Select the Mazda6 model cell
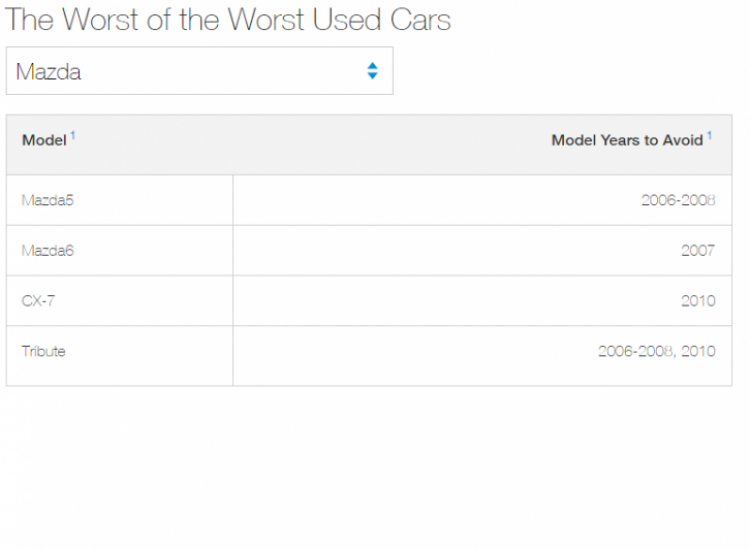This screenshot has height=550, width=750. (x=48, y=251)
